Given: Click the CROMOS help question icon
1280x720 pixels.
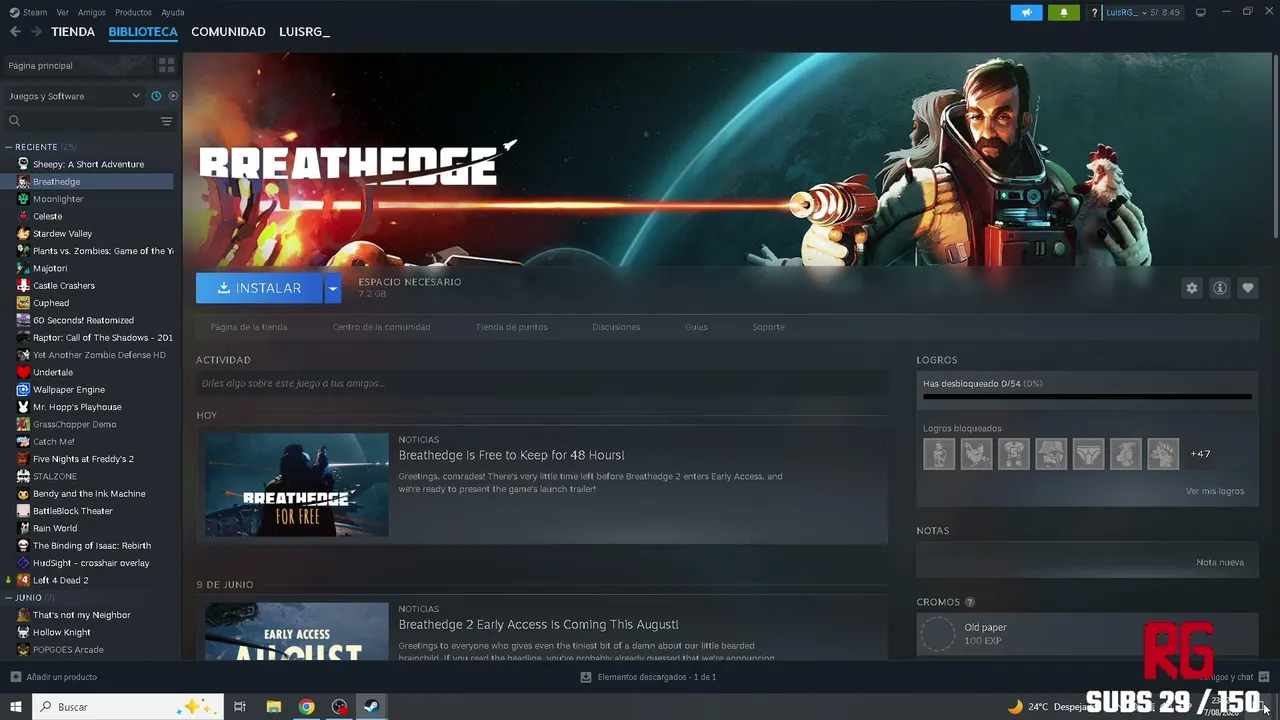Looking at the screenshot, I should coord(970,602).
